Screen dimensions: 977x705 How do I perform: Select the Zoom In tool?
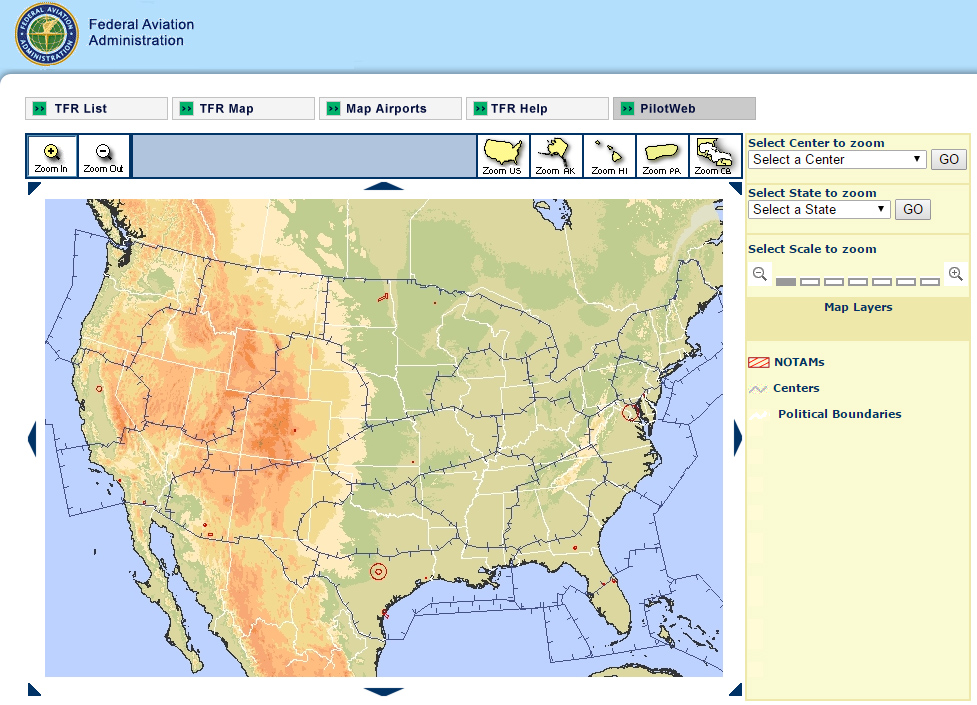pos(51,156)
